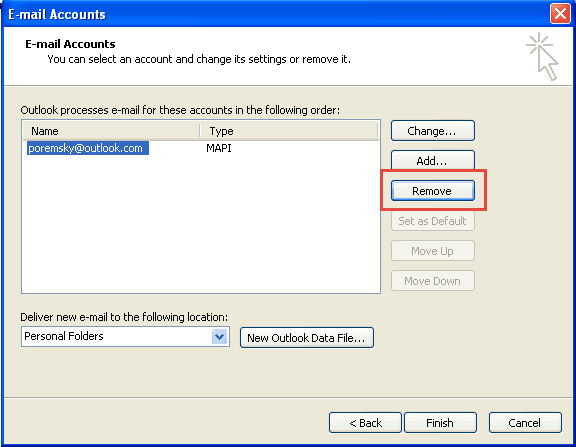Sort accounts by the Name column header
The height and width of the screenshot is (447, 576).
(111, 131)
